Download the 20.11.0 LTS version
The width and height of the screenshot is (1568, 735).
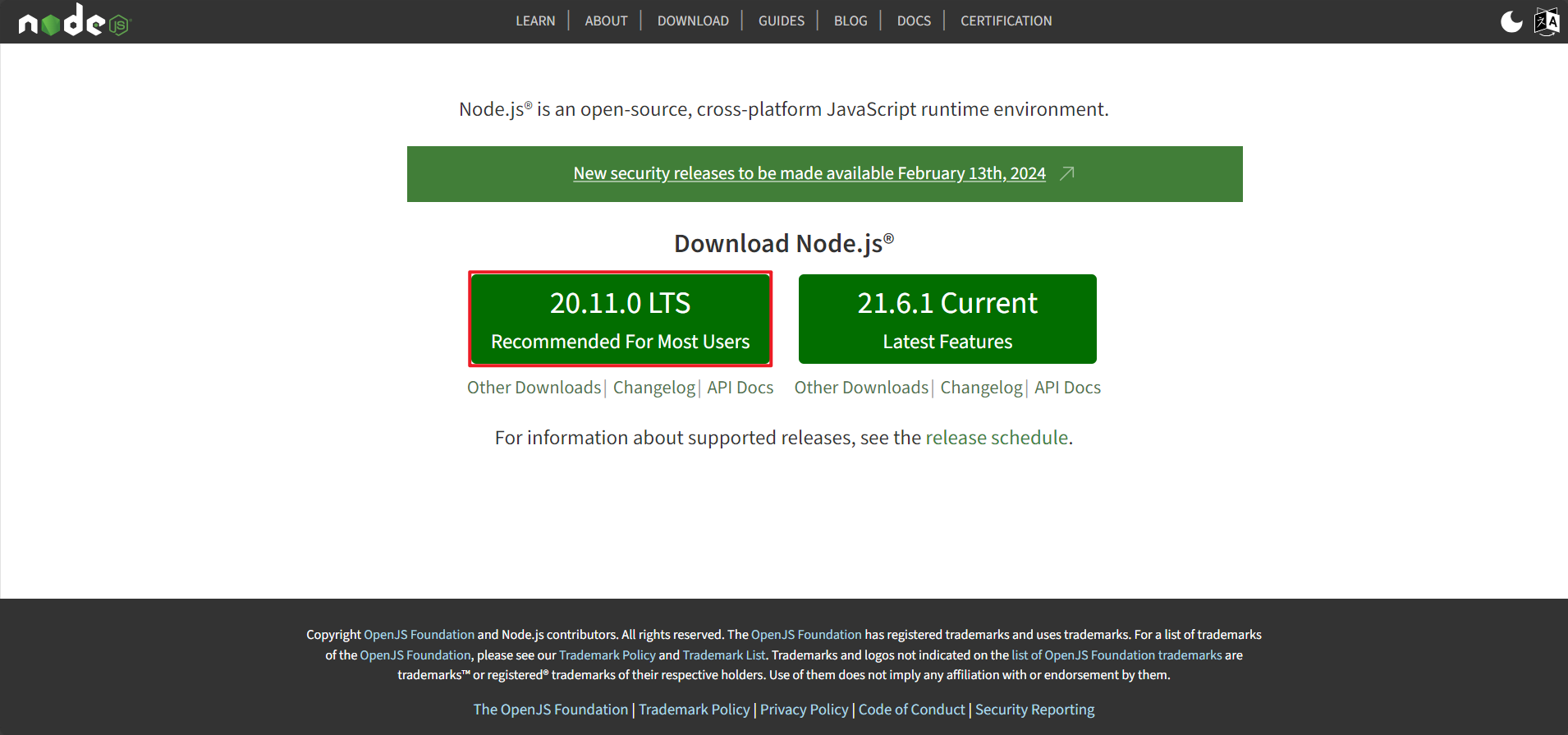pos(620,319)
